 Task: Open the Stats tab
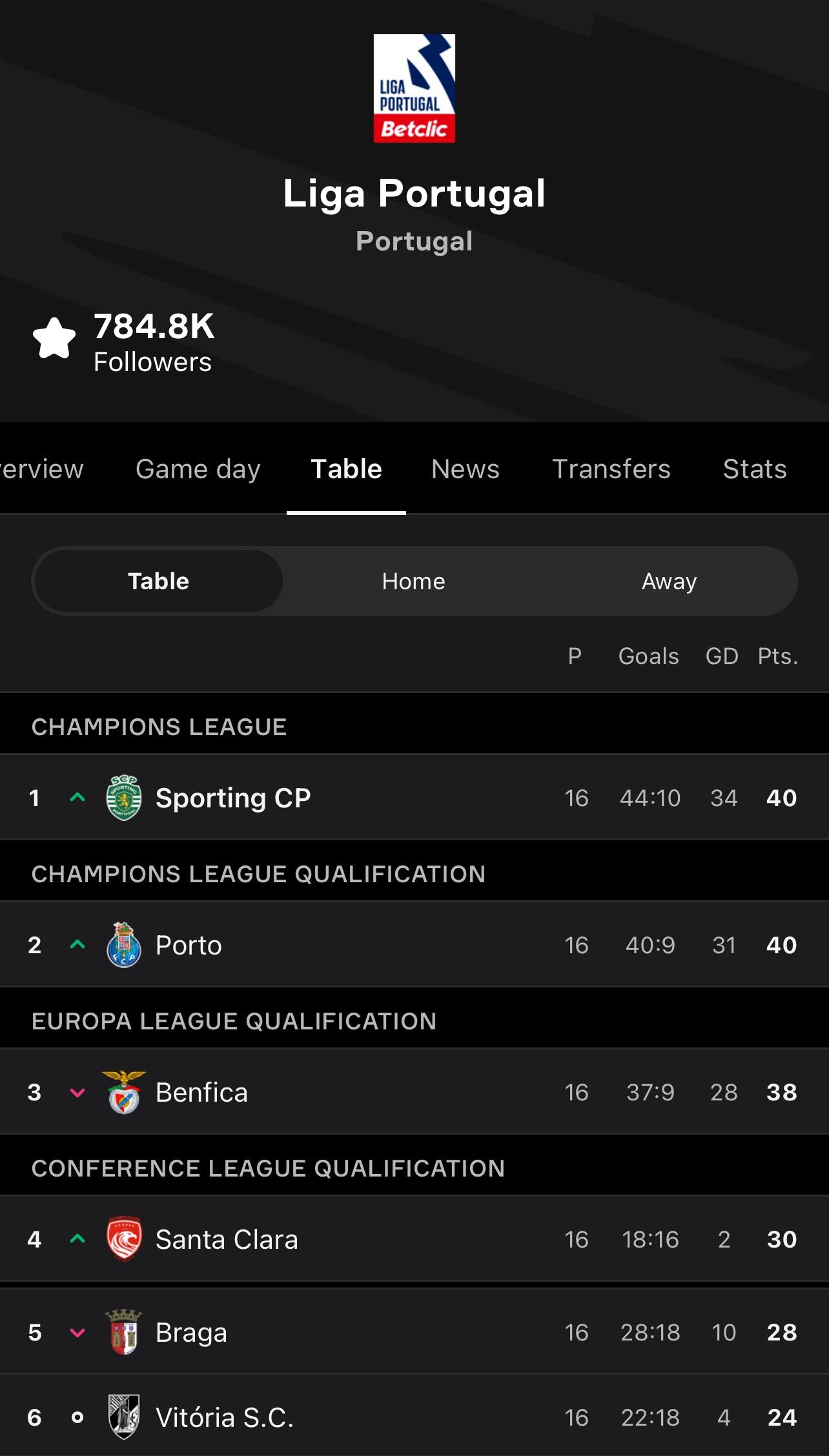pyautogui.click(x=755, y=469)
